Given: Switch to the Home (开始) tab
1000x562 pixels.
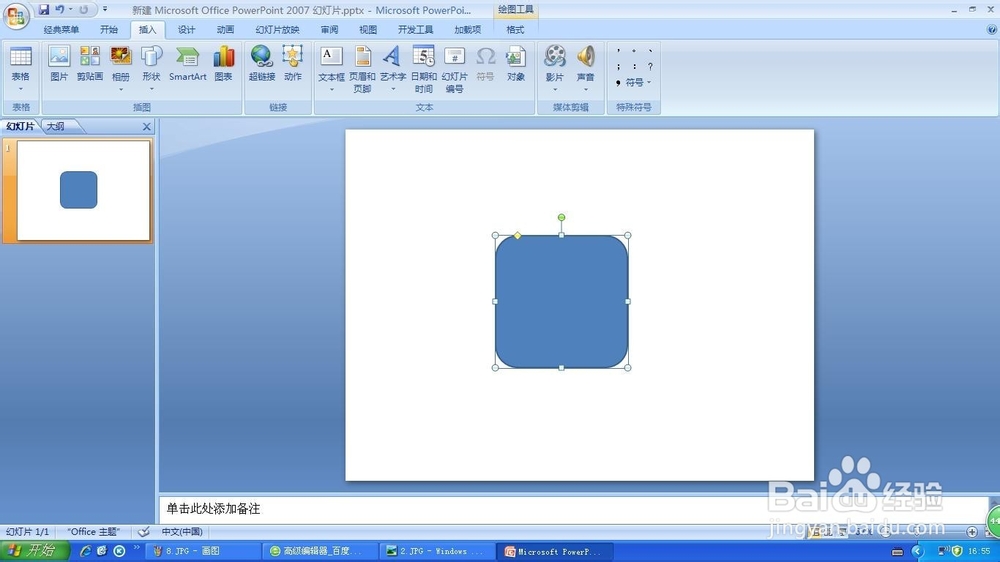Looking at the screenshot, I should click(x=109, y=30).
